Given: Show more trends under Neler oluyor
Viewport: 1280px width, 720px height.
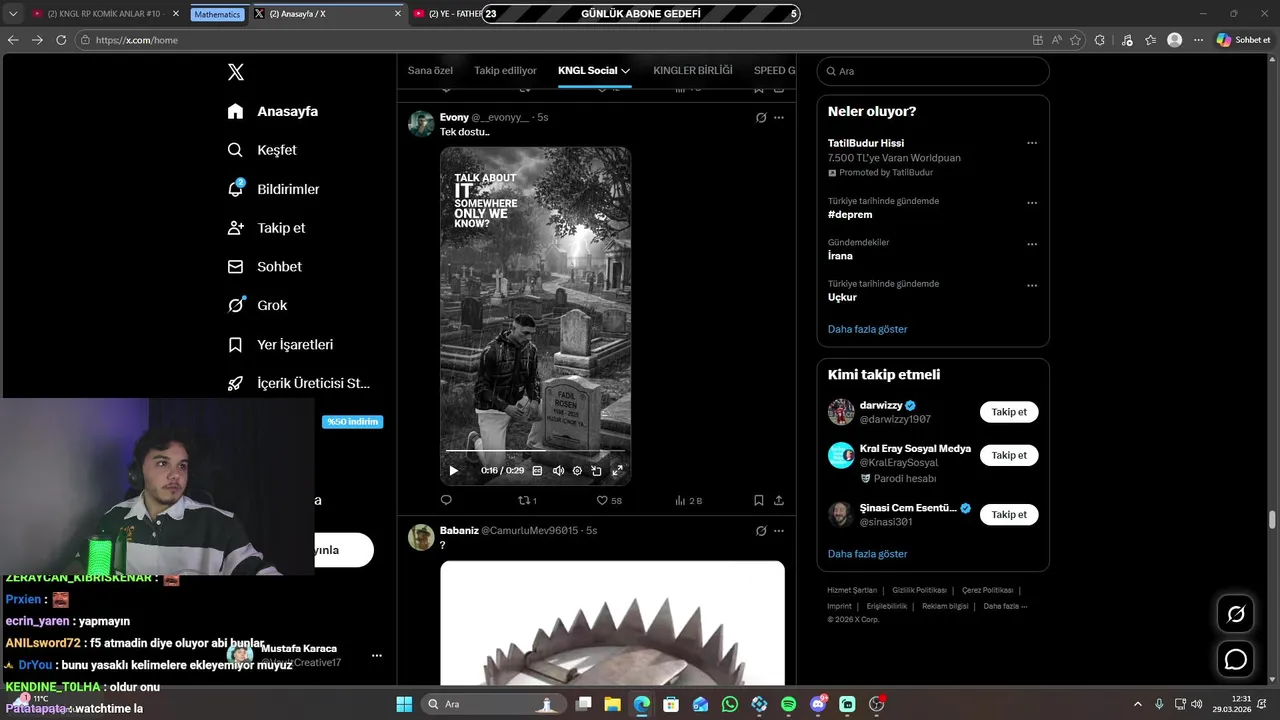Looking at the screenshot, I should pyautogui.click(x=867, y=329).
